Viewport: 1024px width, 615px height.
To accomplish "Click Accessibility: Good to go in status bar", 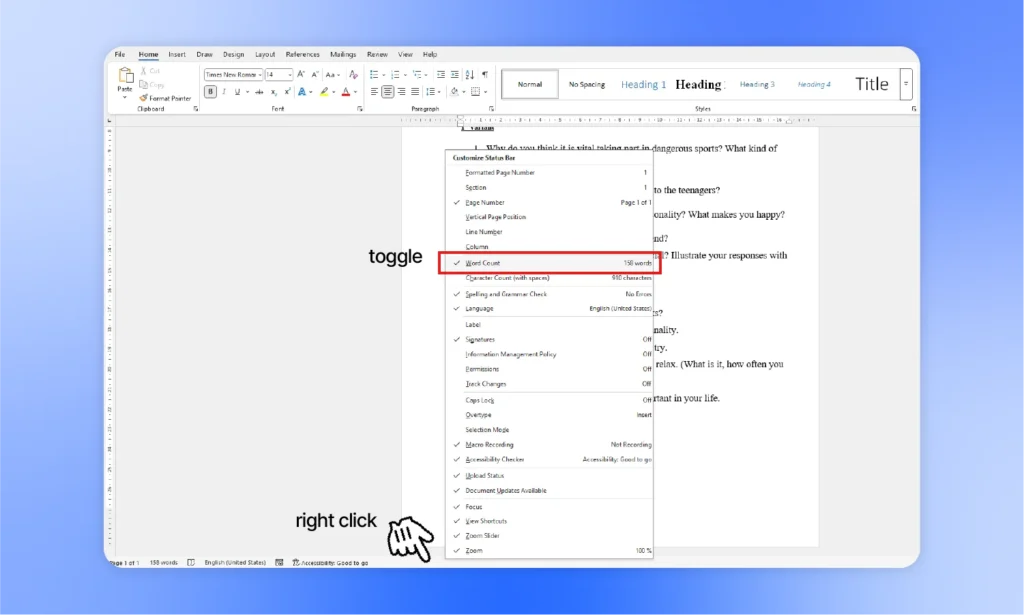I will click(x=330, y=562).
